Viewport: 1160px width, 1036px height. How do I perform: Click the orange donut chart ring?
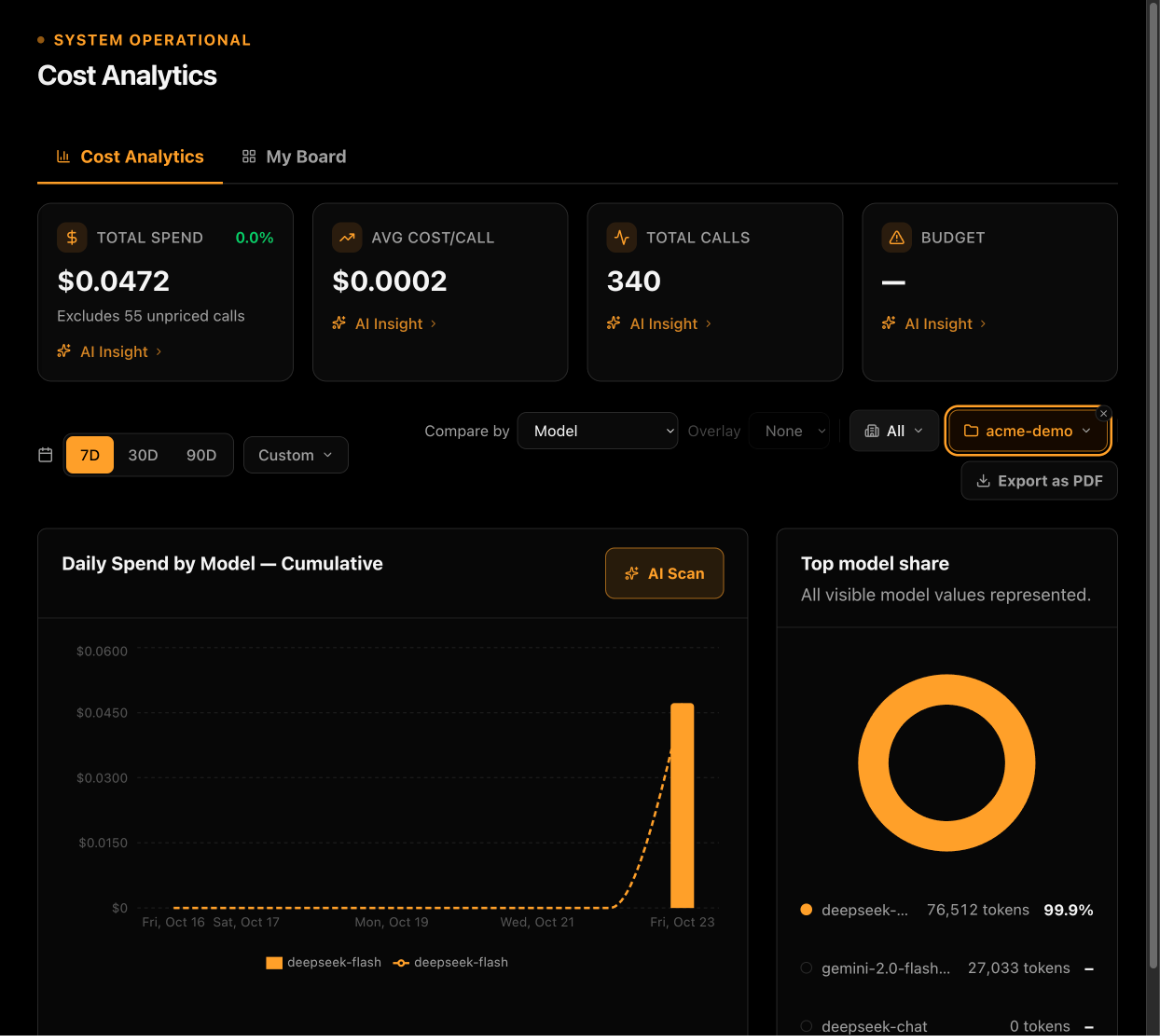click(946, 688)
